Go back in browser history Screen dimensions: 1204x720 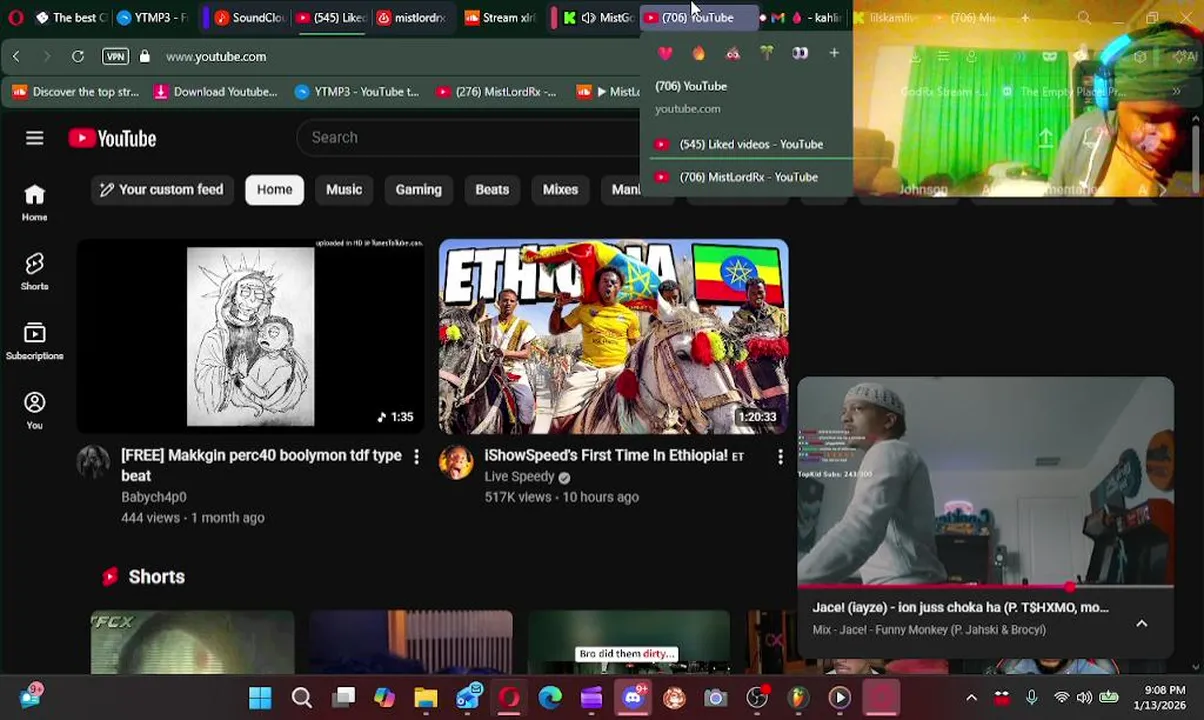click(16, 56)
